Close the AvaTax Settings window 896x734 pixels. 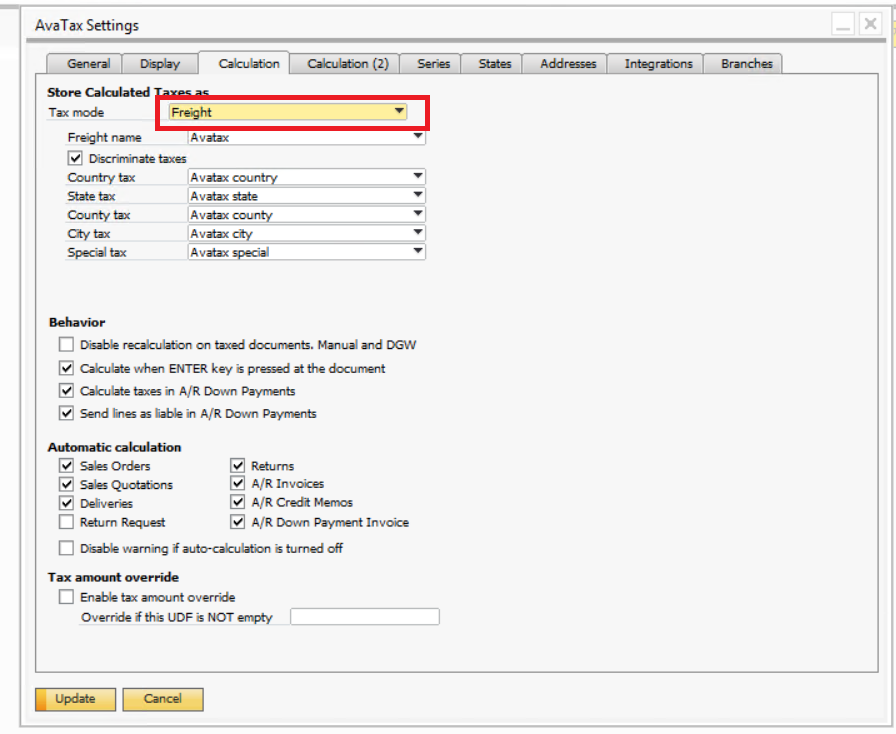tap(871, 24)
